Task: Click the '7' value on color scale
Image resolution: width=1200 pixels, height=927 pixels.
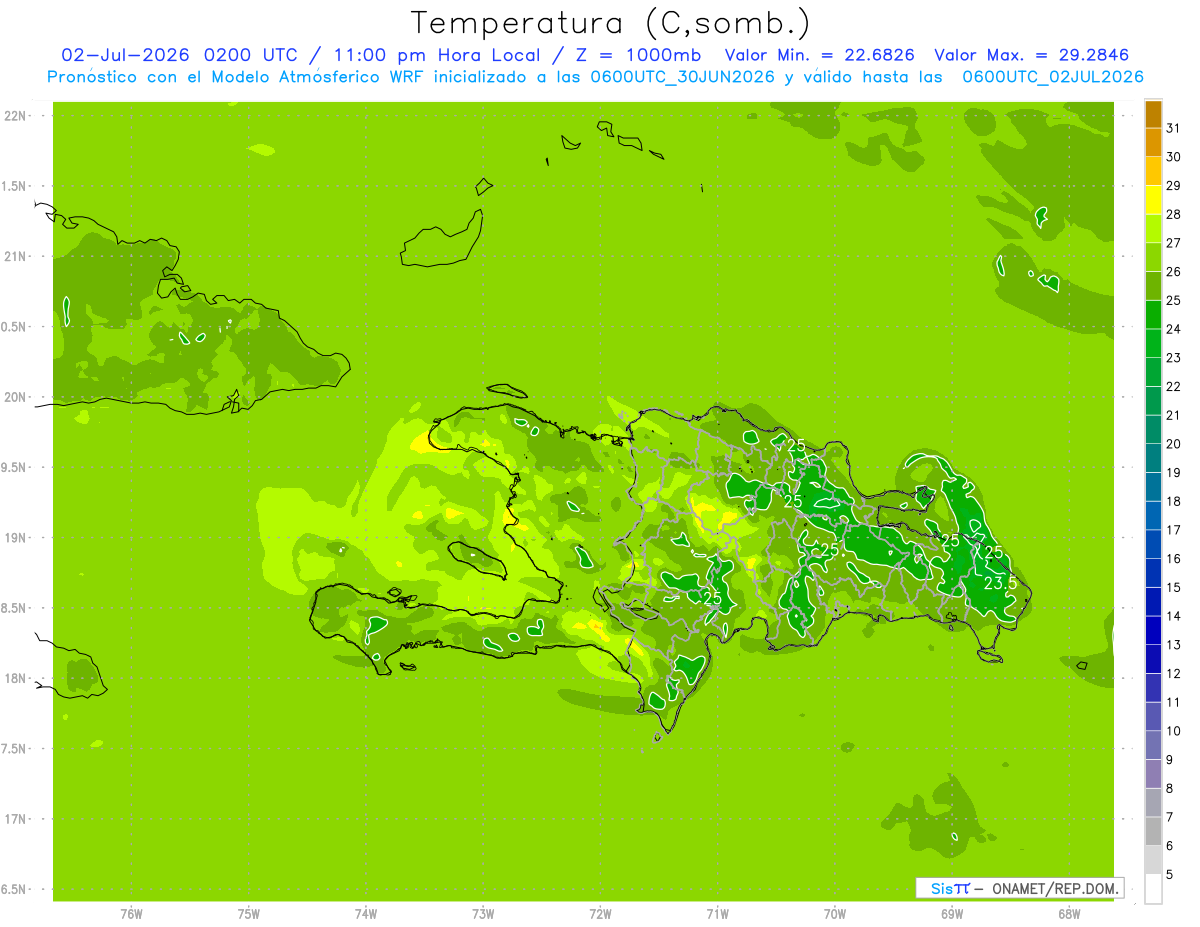Action: coord(1170,818)
